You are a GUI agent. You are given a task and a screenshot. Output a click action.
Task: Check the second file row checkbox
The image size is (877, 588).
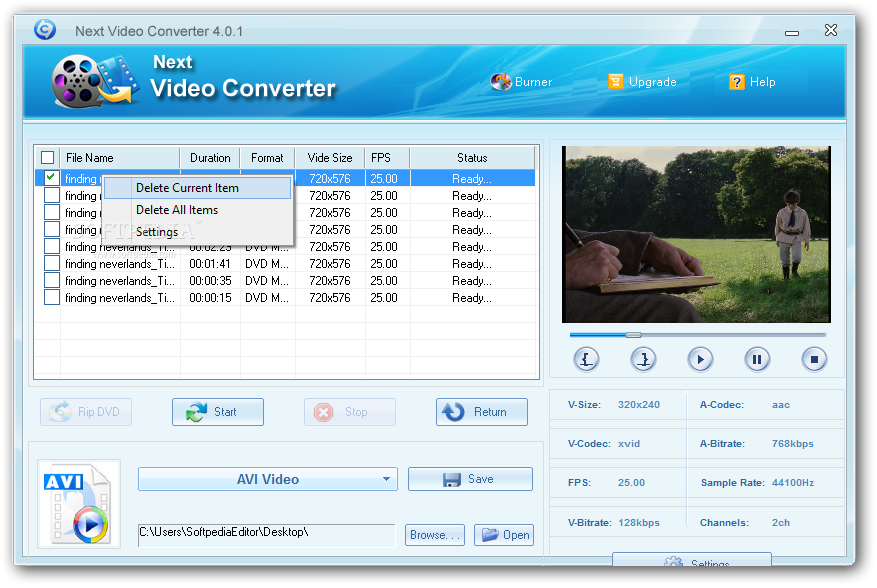click(51, 195)
